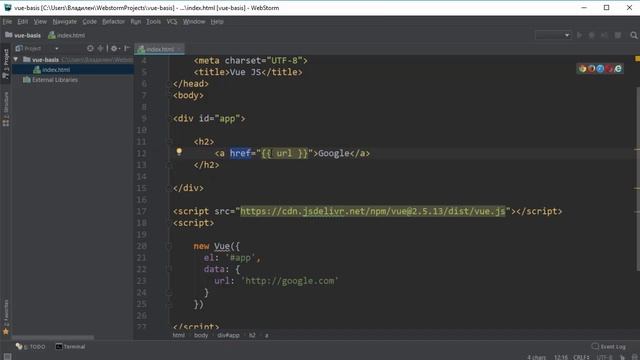Screen dimensions: 640x360
Task: Open the File menu
Action: point(7,22)
